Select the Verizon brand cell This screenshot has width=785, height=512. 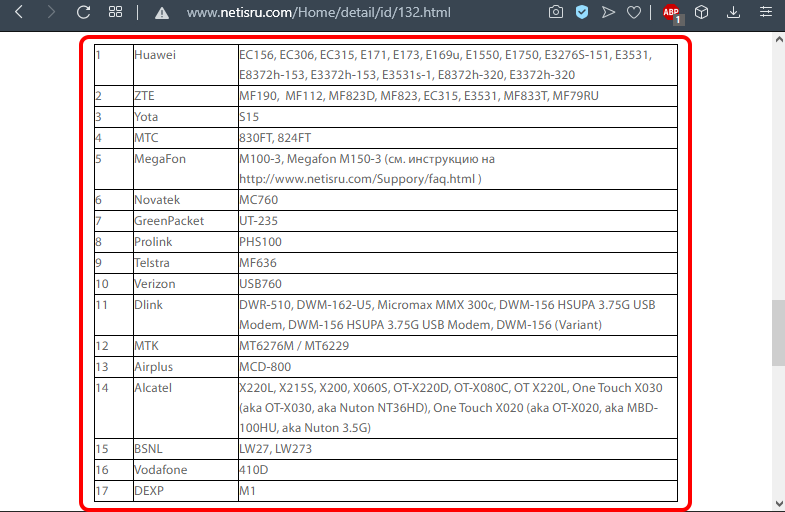tap(186, 284)
